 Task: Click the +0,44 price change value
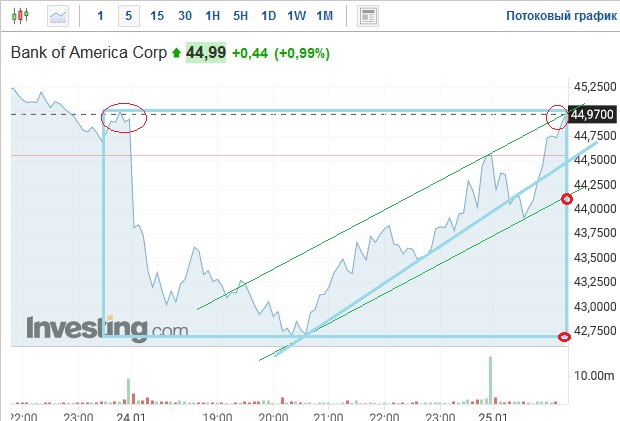pyautogui.click(x=250, y=53)
